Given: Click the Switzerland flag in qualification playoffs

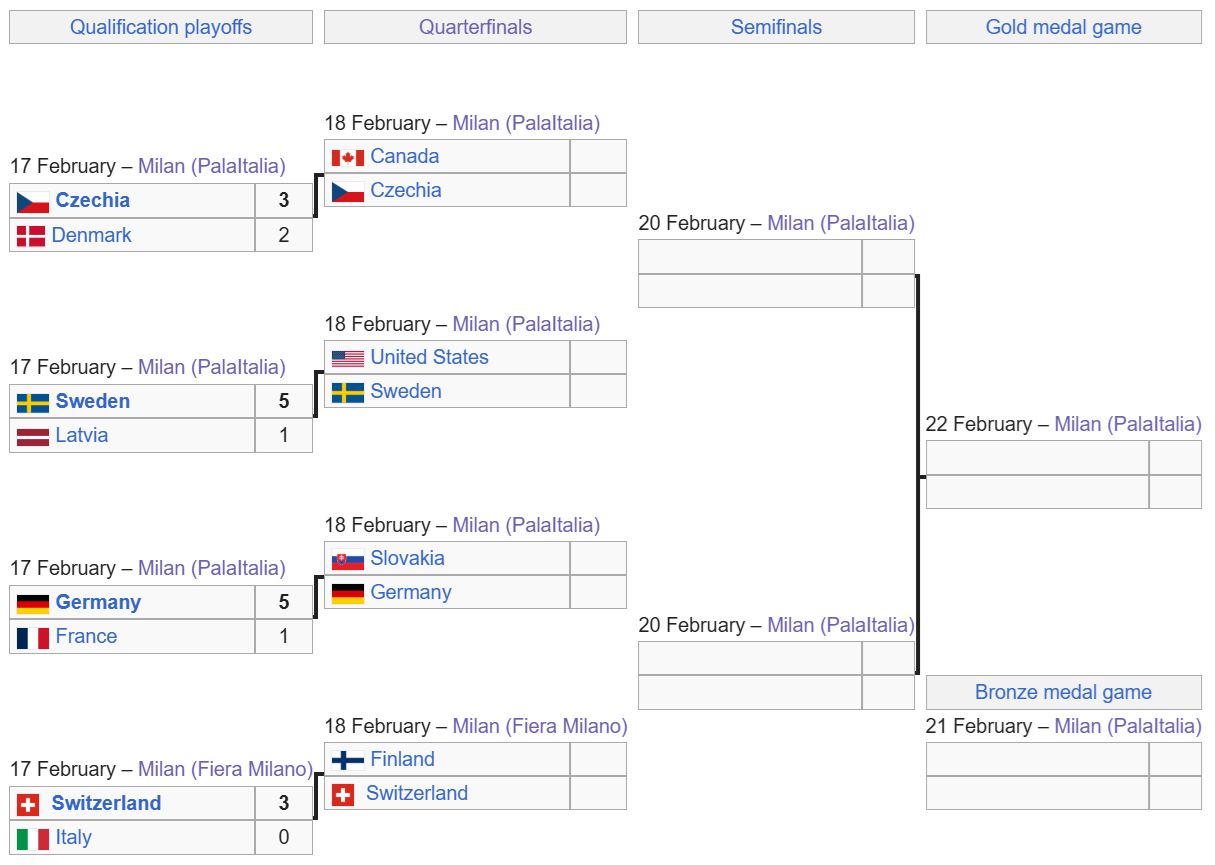Looking at the screenshot, I should point(29,804).
